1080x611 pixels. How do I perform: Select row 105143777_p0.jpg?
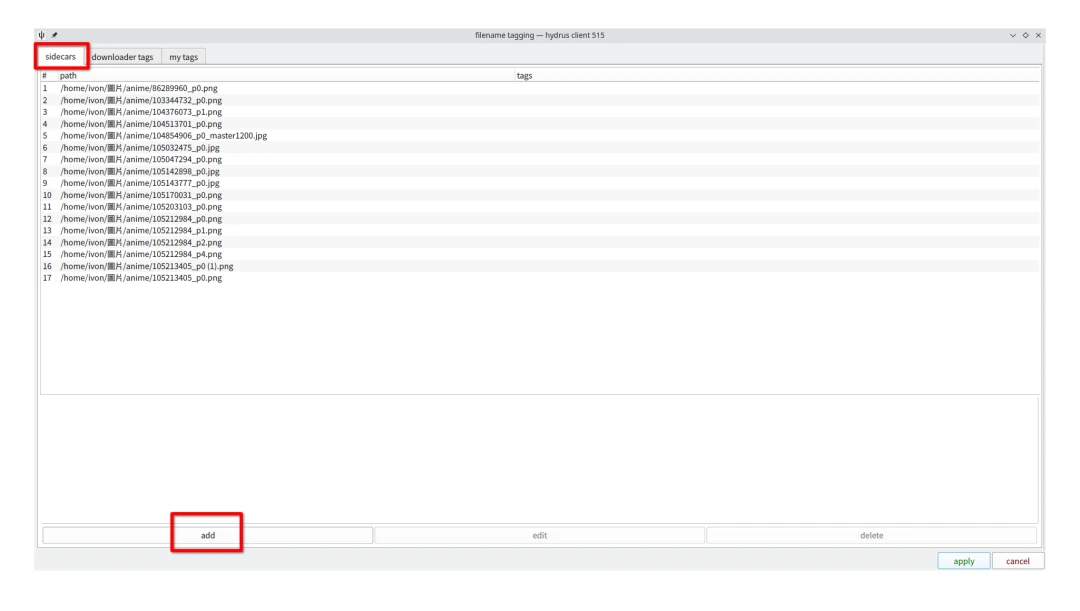[x=540, y=183]
